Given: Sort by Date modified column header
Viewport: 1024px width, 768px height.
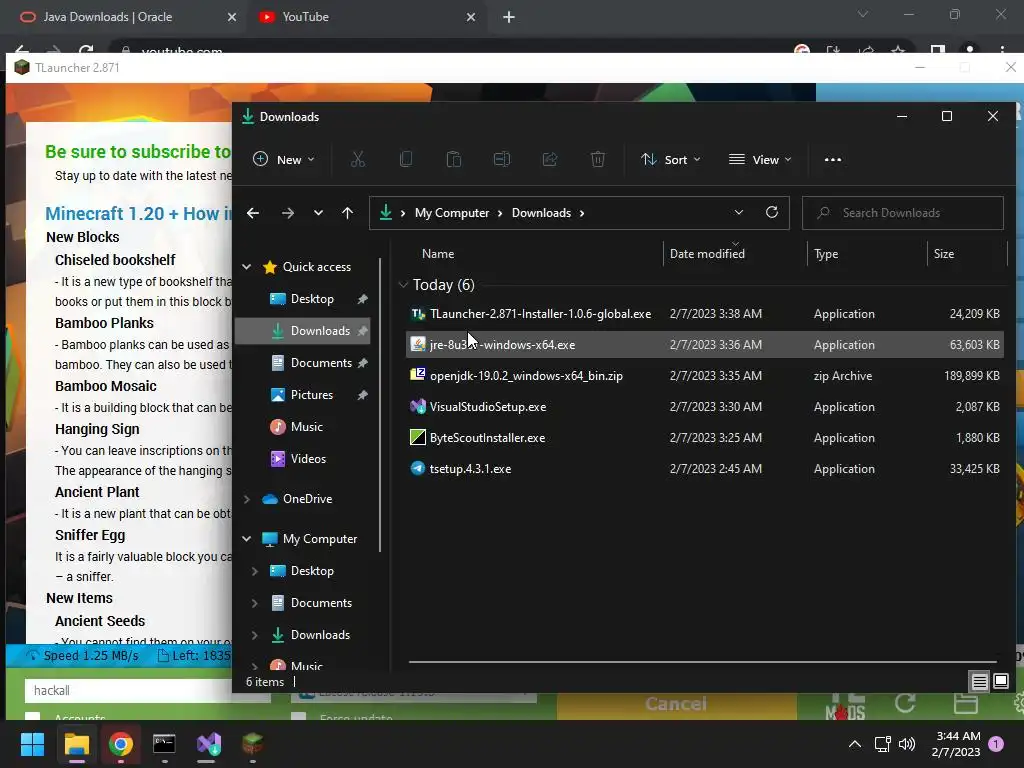Looking at the screenshot, I should coord(707,254).
